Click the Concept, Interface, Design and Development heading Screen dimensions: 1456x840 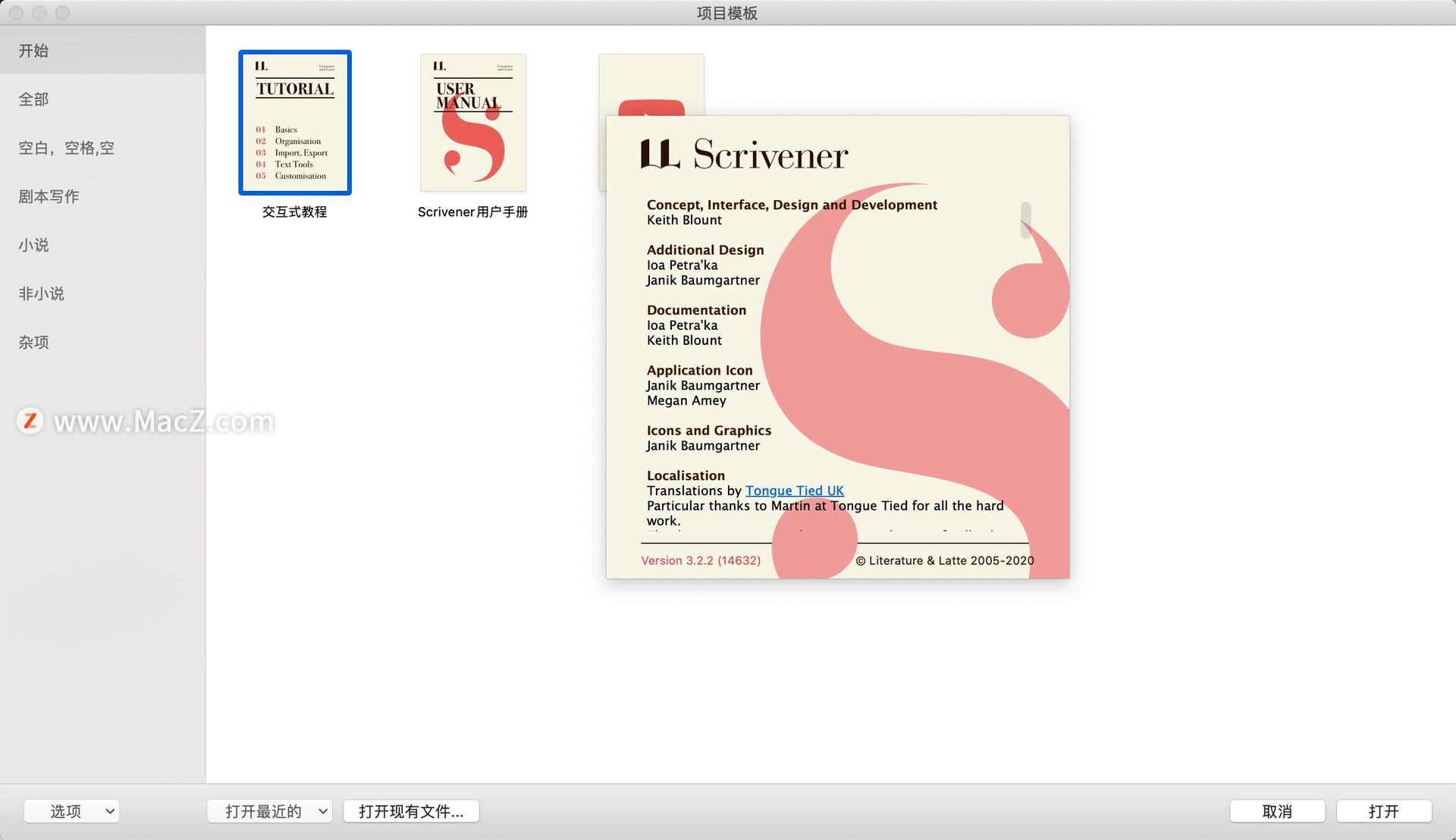[x=792, y=205]
